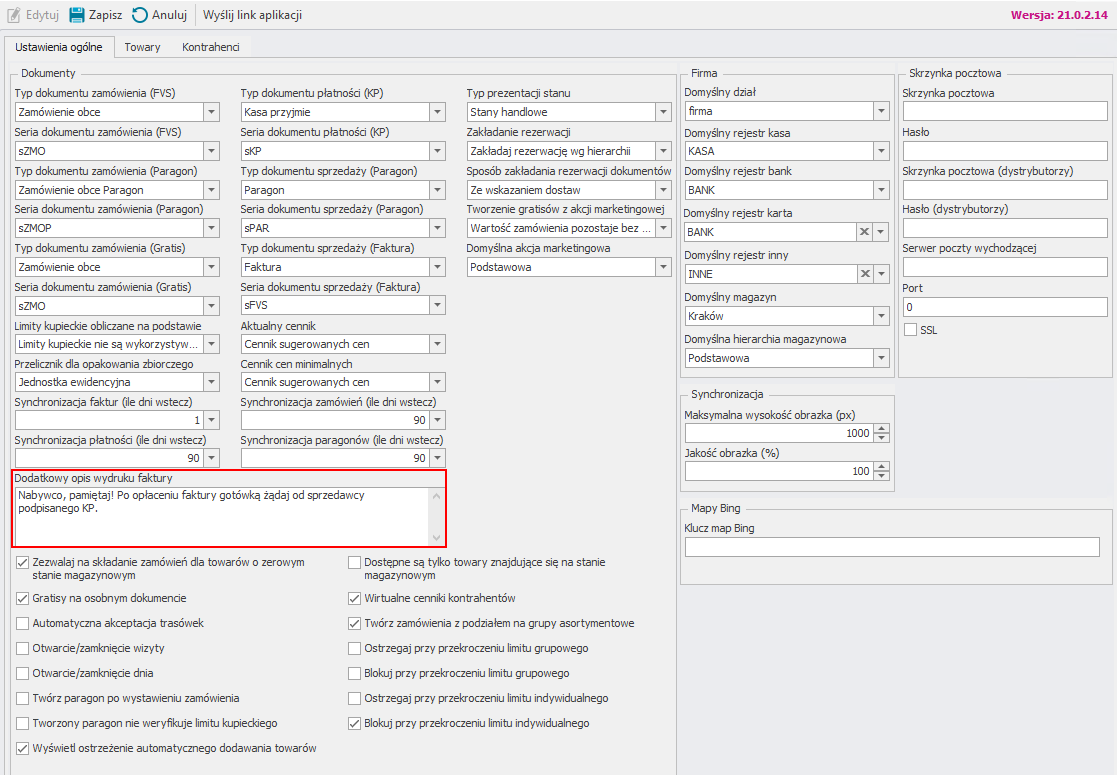Enable the SSL checkbox
The image size is (1117, 775).
910,330
